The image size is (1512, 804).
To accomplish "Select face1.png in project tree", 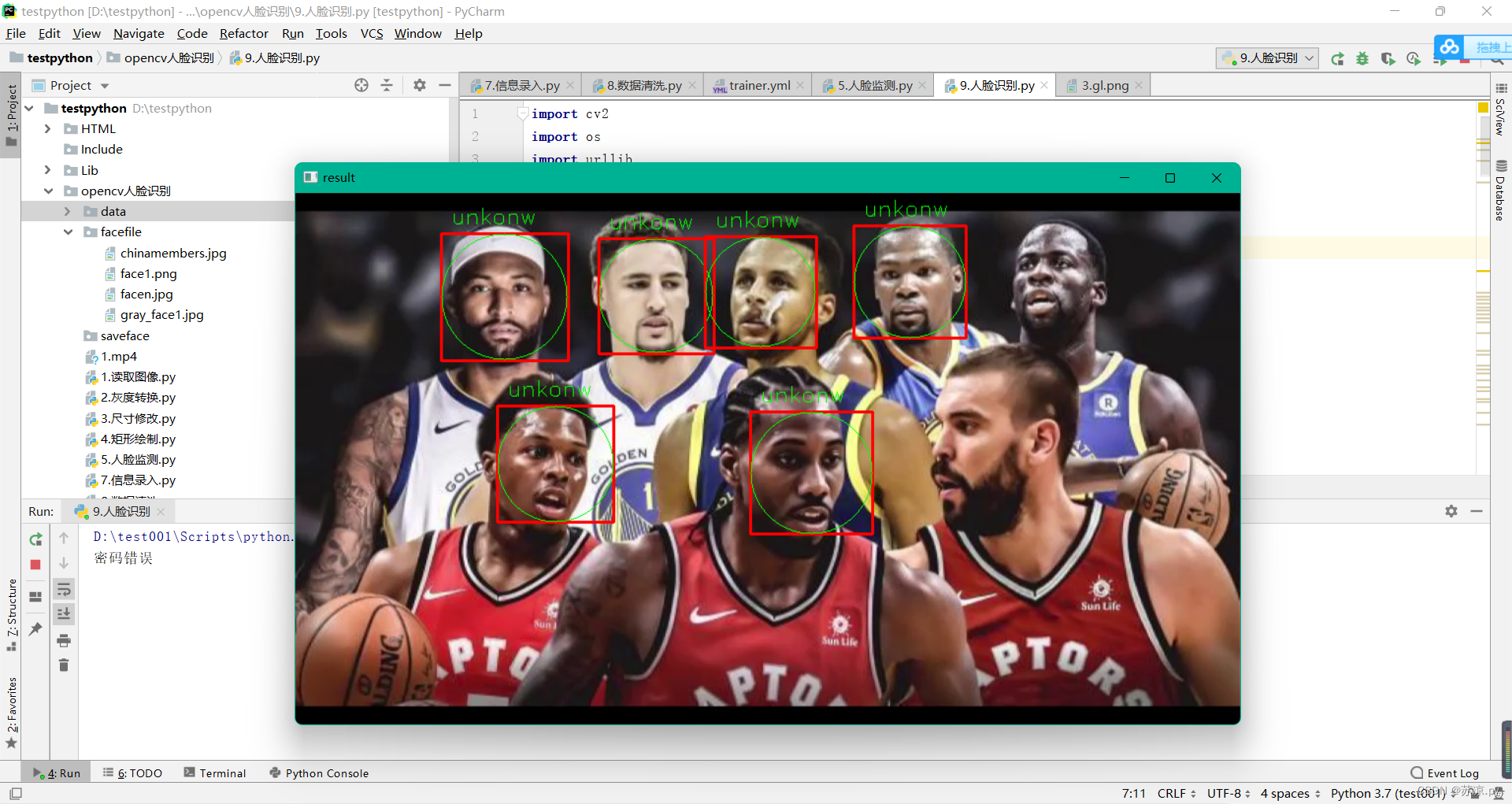I will (x=148, y=273).
